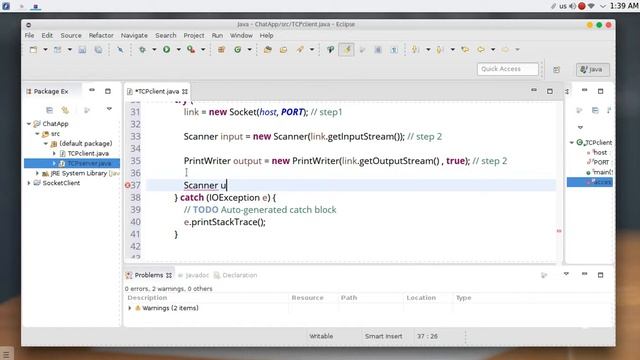
Task: Select the host field in Outline
Action: click(x=600, y=152)
